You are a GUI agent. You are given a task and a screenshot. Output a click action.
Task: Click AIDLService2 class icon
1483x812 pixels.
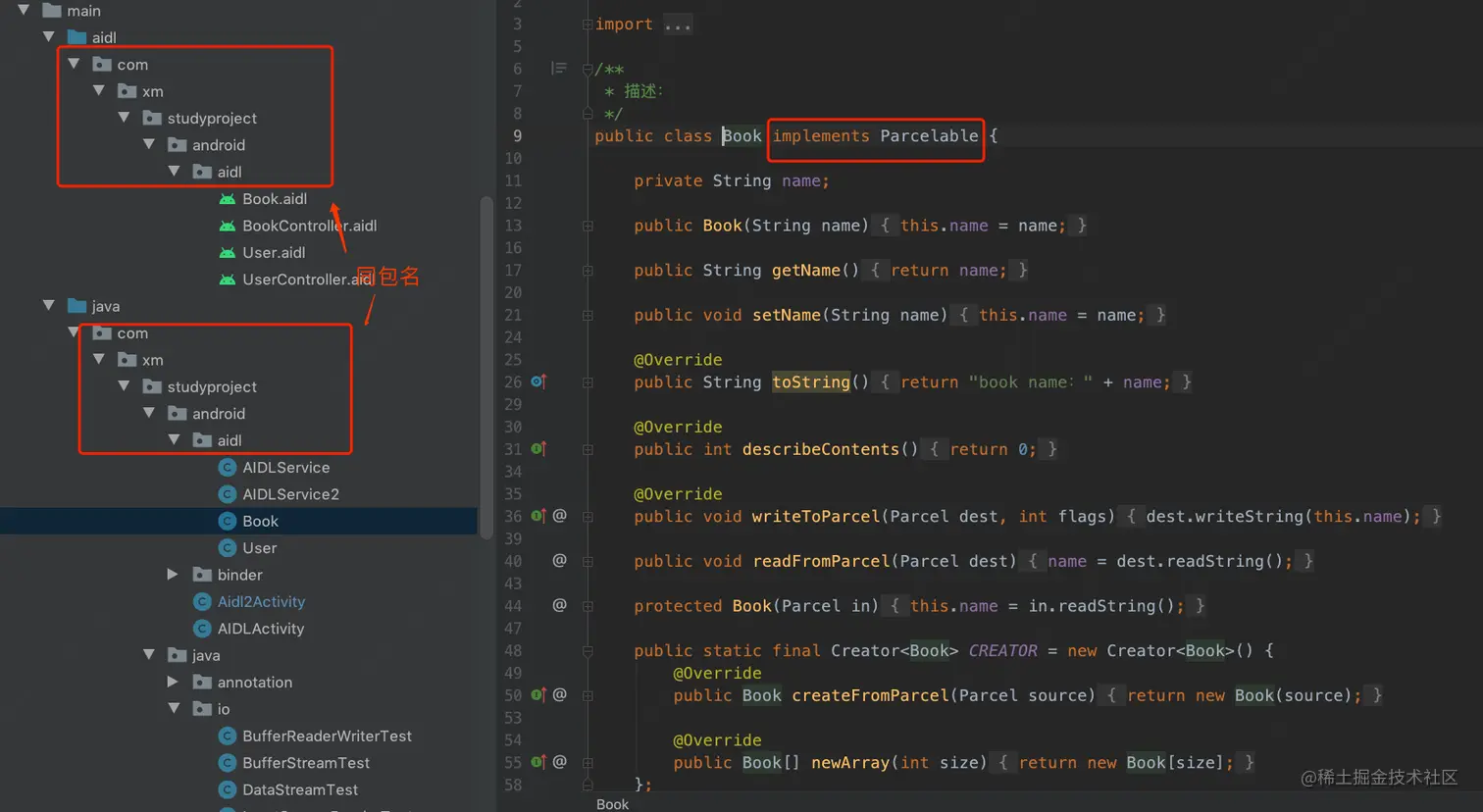(x=228, y=494)
